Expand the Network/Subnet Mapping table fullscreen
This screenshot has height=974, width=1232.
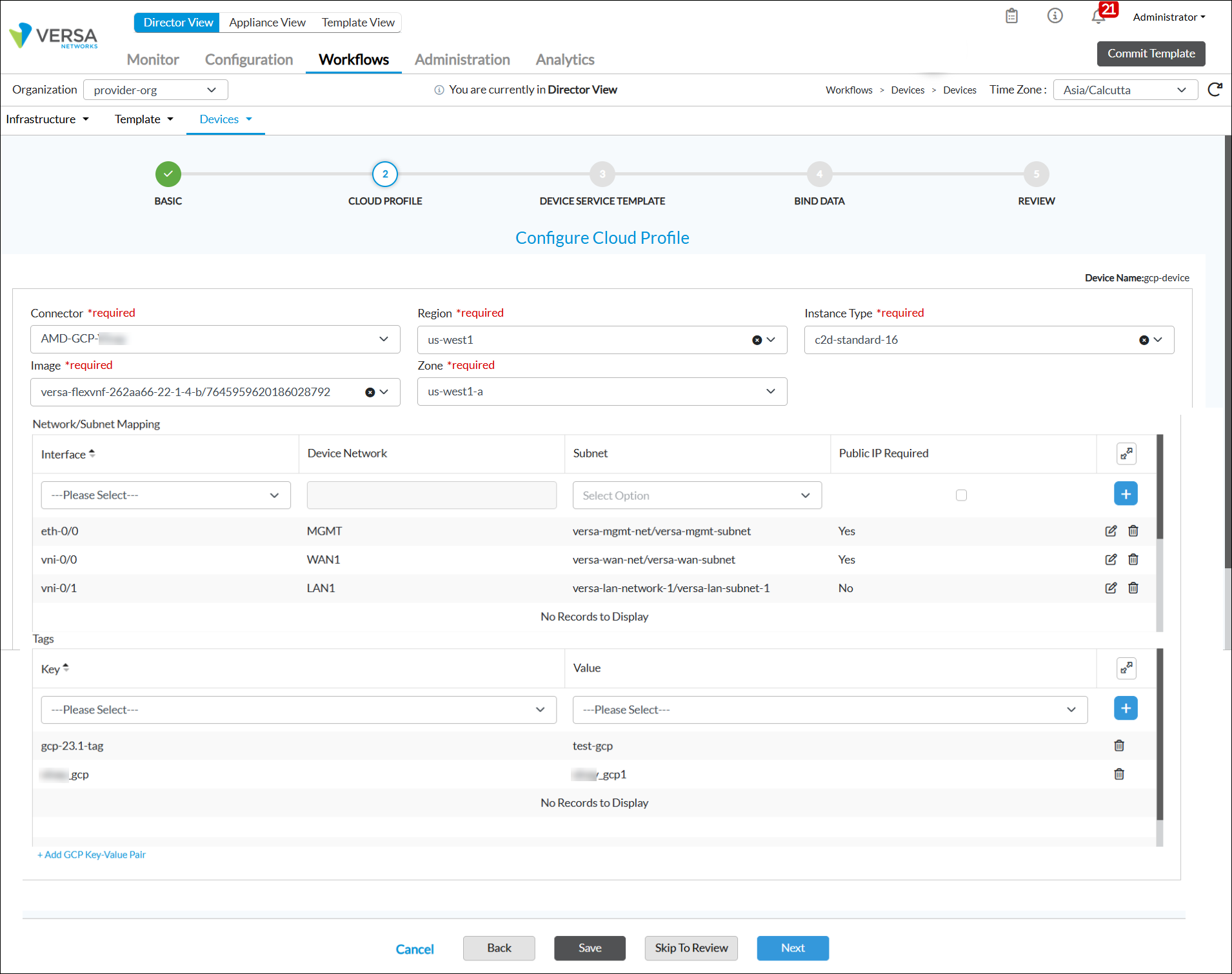pyautogui.click(x=1126, y=453)
